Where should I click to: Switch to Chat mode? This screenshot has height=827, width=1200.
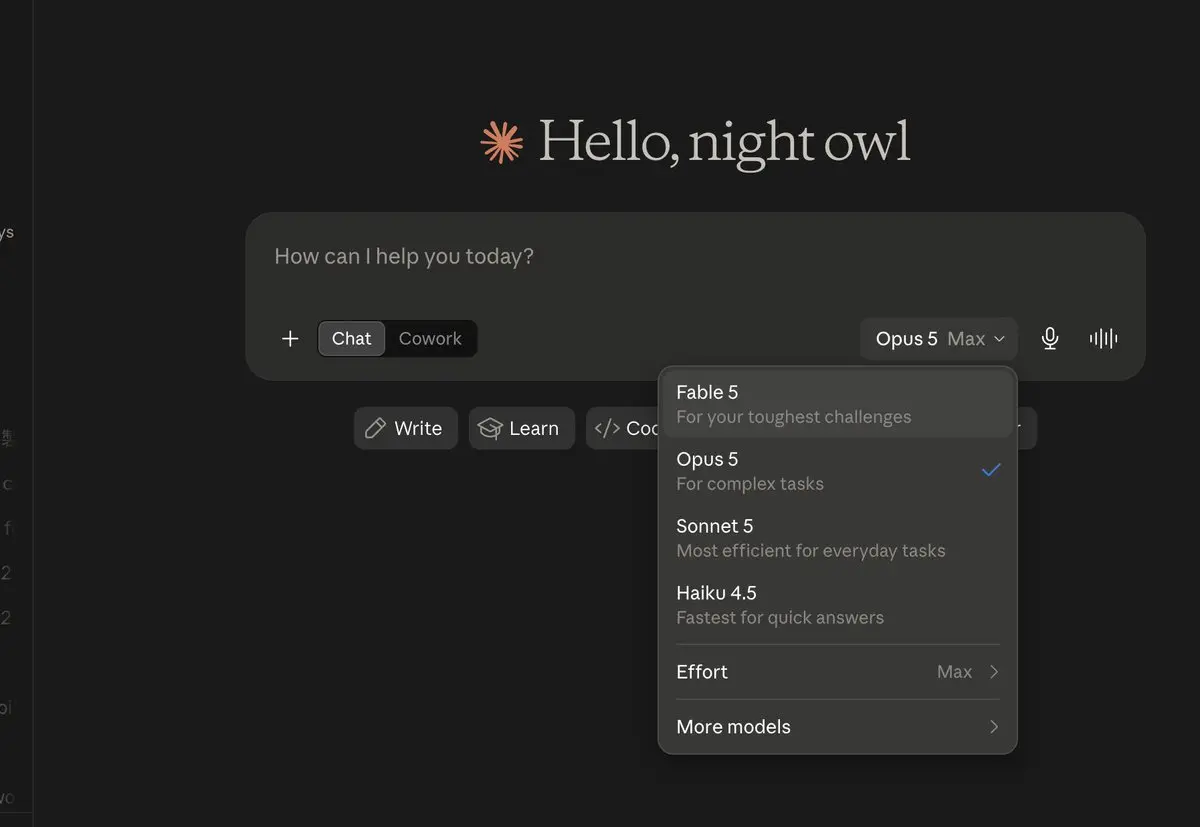[351, 339]
